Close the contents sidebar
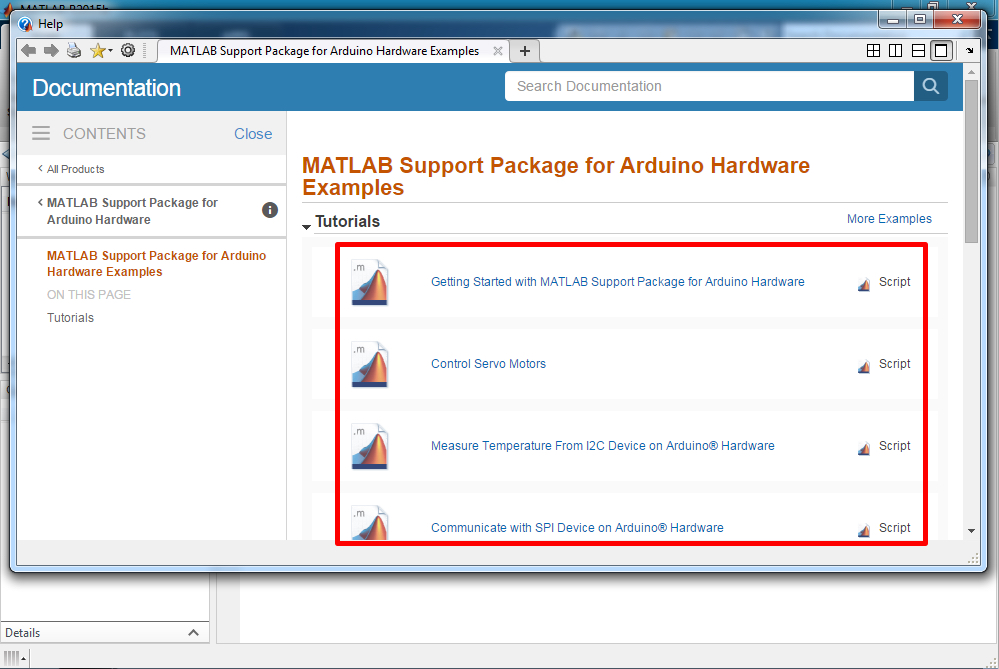 (253, 134)
